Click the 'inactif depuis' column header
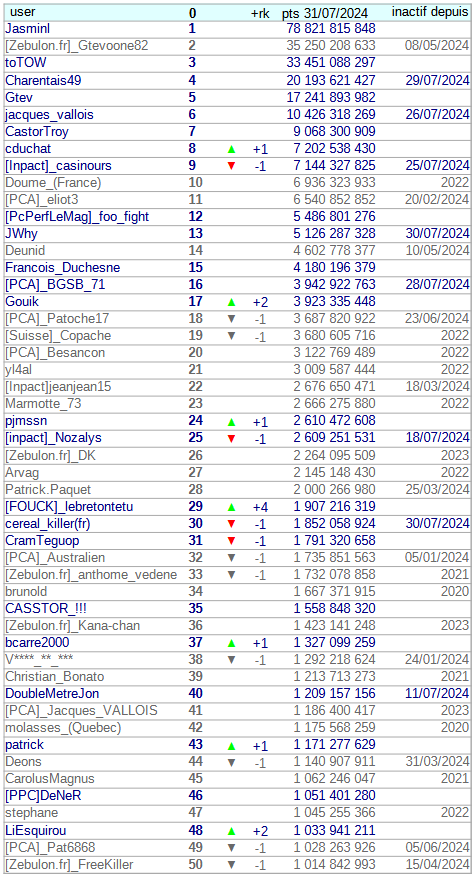Image resolution: width=475 pixels, height=877 pixels. (x=430, y=12)
